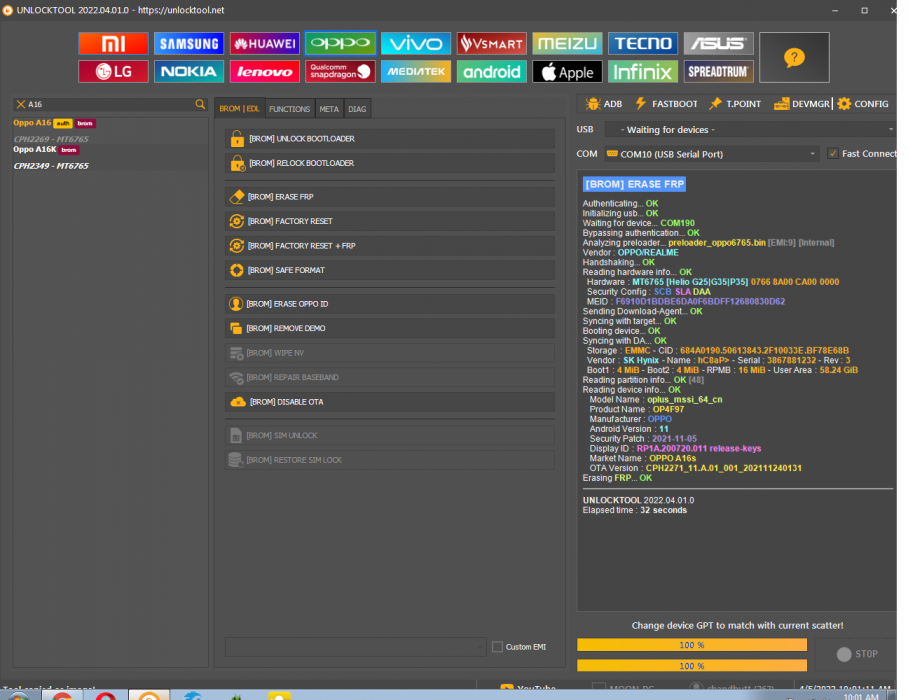Click the lower 100 % progress bar
Viewport: 908px width, 700px height.
click(x=692, y=666)
